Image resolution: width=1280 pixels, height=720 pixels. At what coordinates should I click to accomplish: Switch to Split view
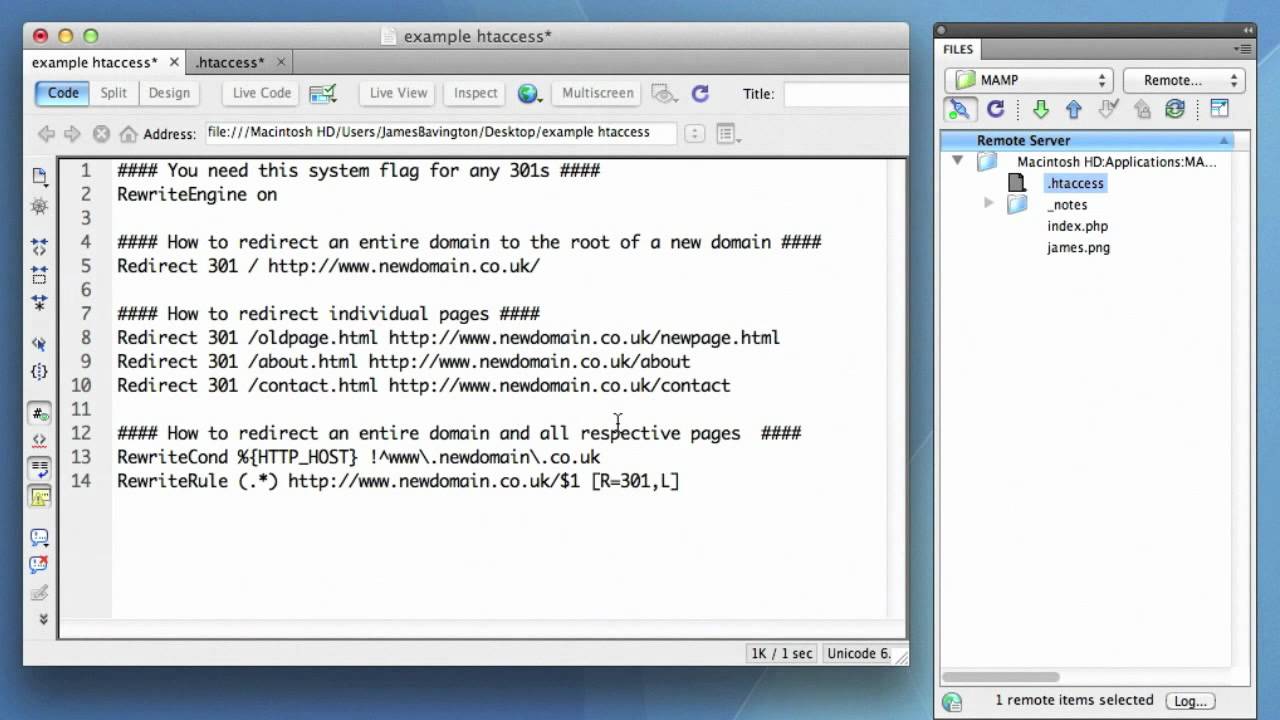pos(114,93)
